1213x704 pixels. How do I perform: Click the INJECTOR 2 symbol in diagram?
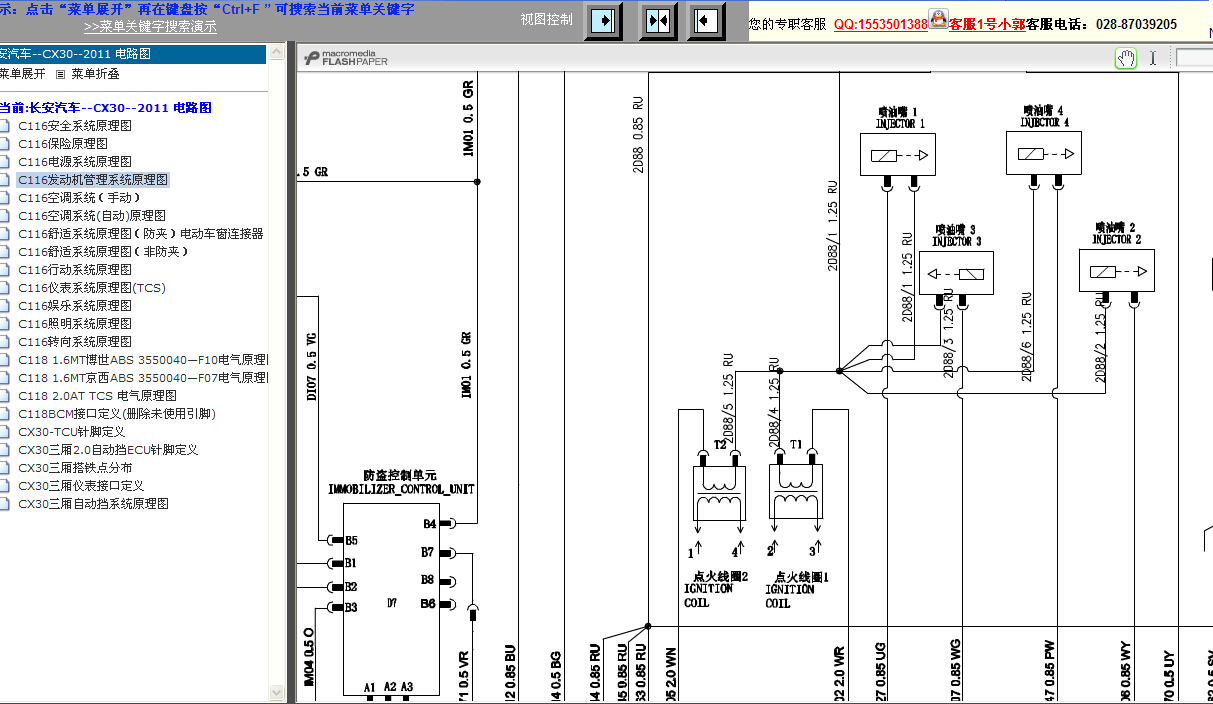pyautogui.click(x=1117, y=270)
